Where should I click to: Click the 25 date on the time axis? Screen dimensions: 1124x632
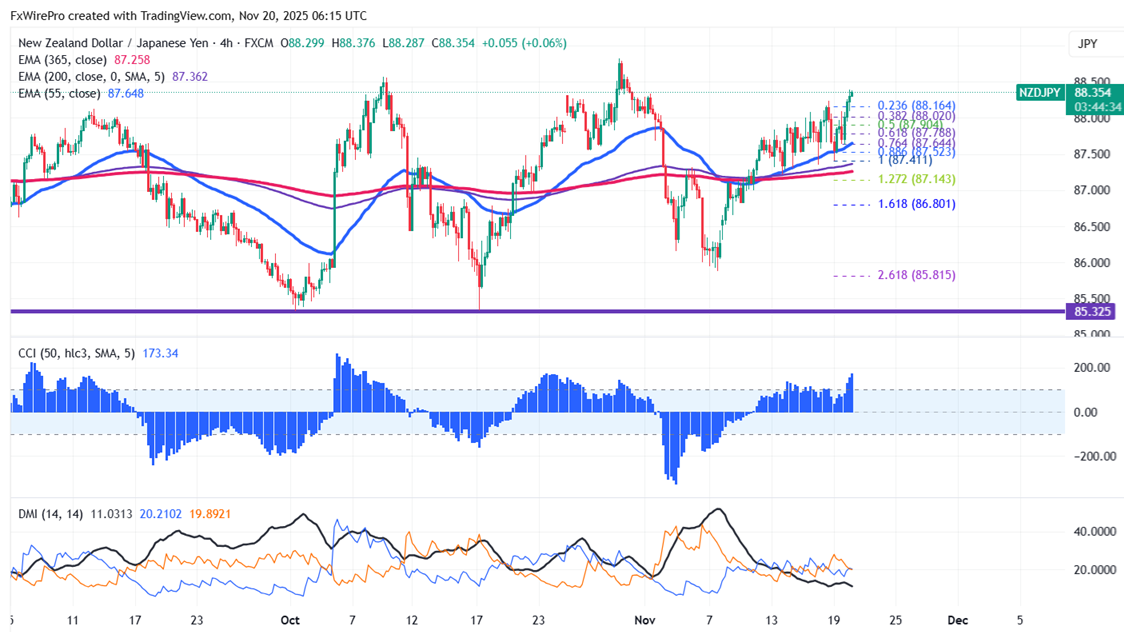pyautogui.click(x=895, y=621)
